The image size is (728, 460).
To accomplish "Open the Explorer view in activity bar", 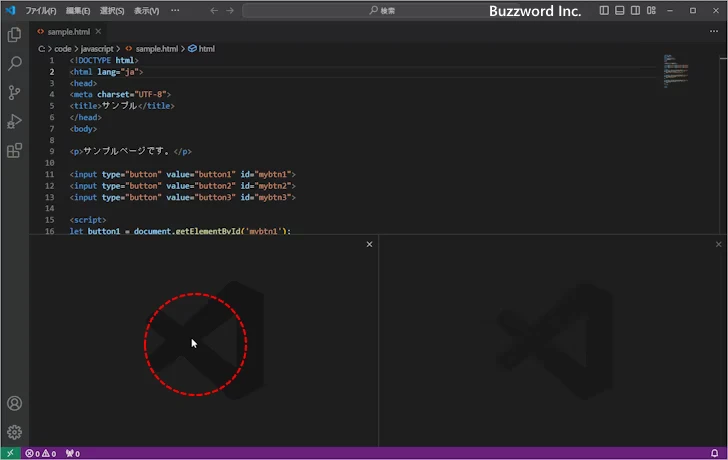I will click(x=14, y=35).
